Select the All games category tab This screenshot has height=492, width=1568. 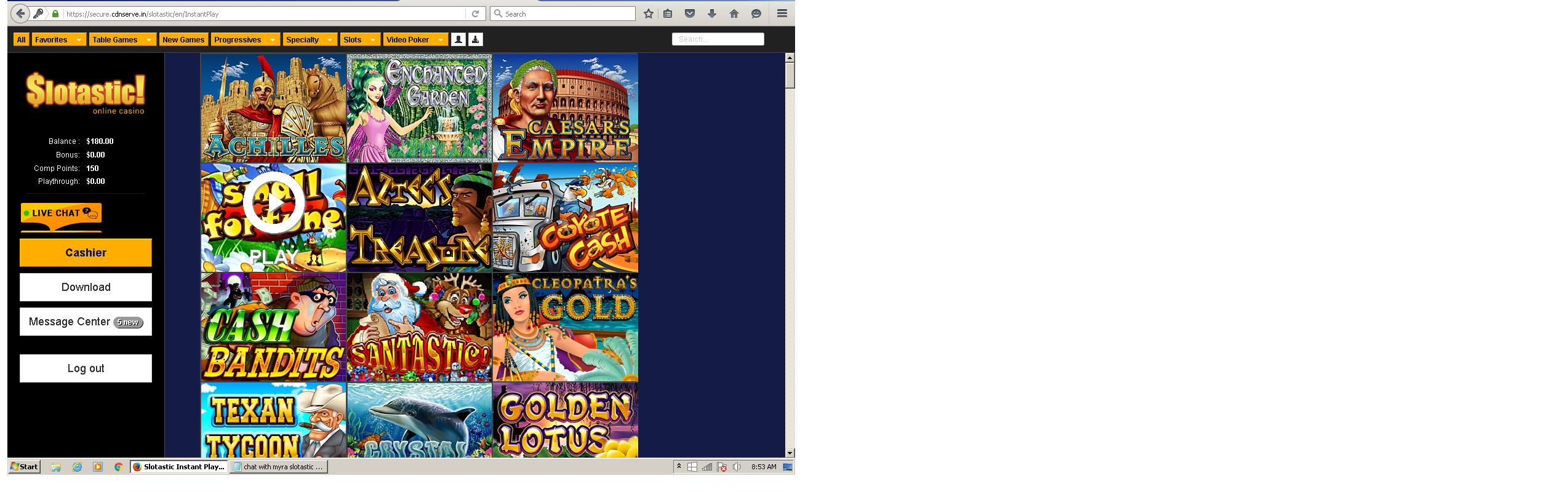click(21, 40)
